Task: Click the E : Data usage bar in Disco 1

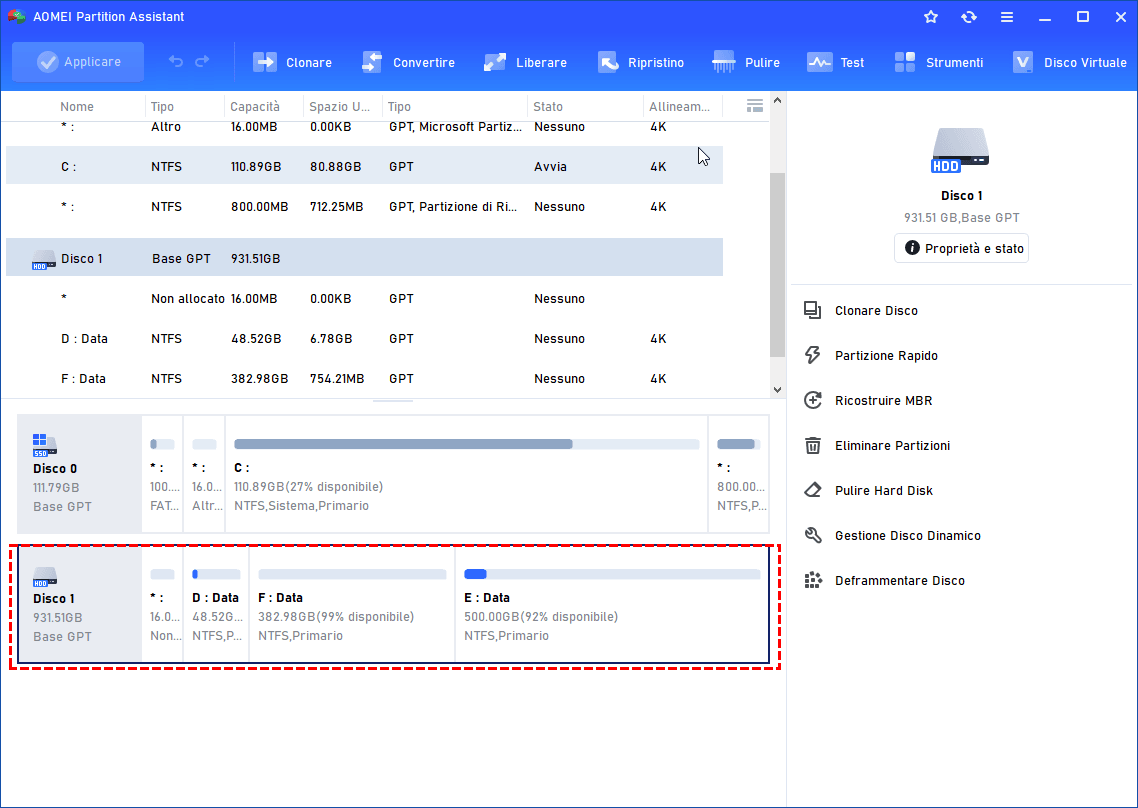Action: [x=612, y=574]
